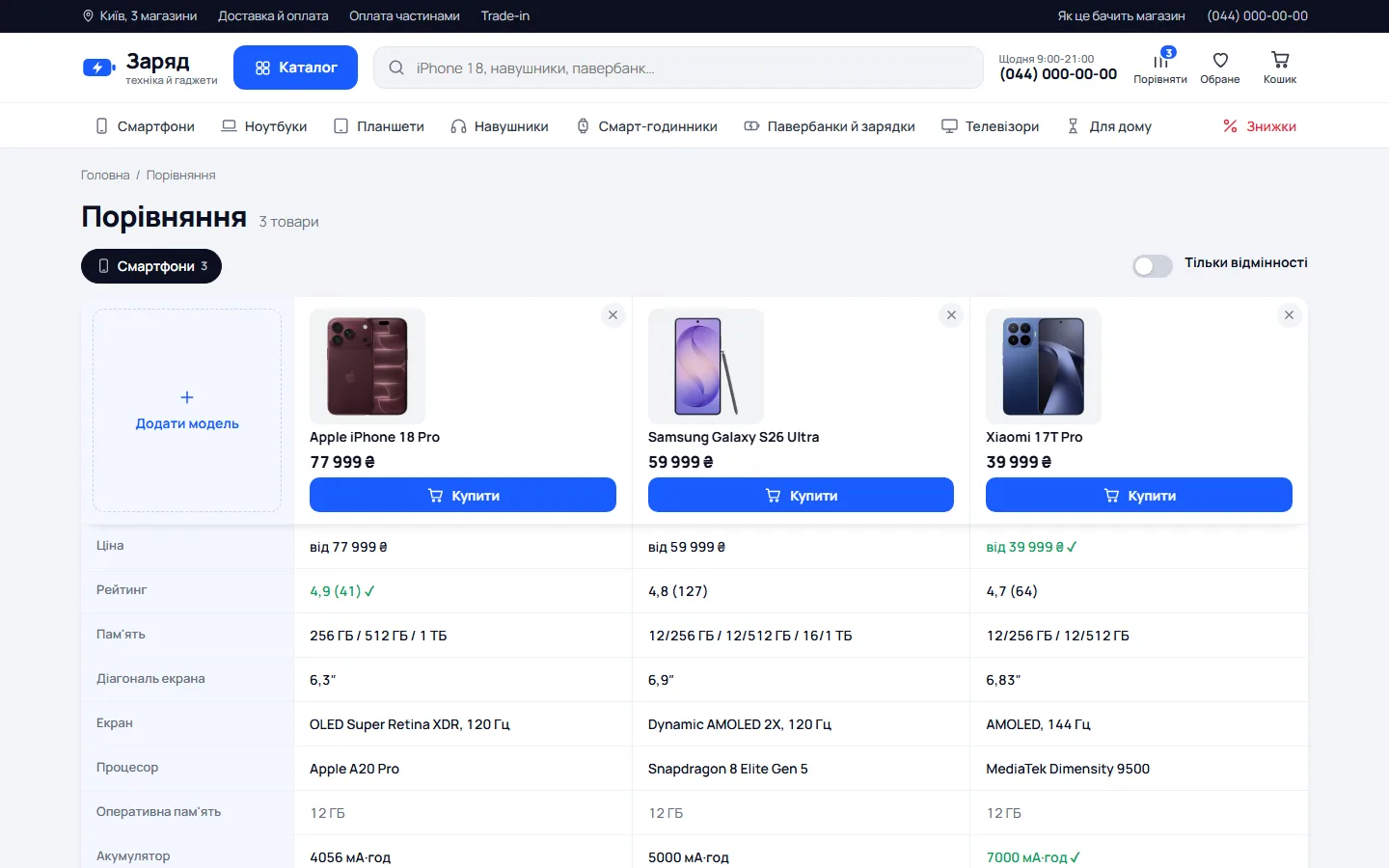Buy the Samsung Galaxy S26 Ultra
The height and width of the screenshot is (868, 1389).
click(801, 495)
